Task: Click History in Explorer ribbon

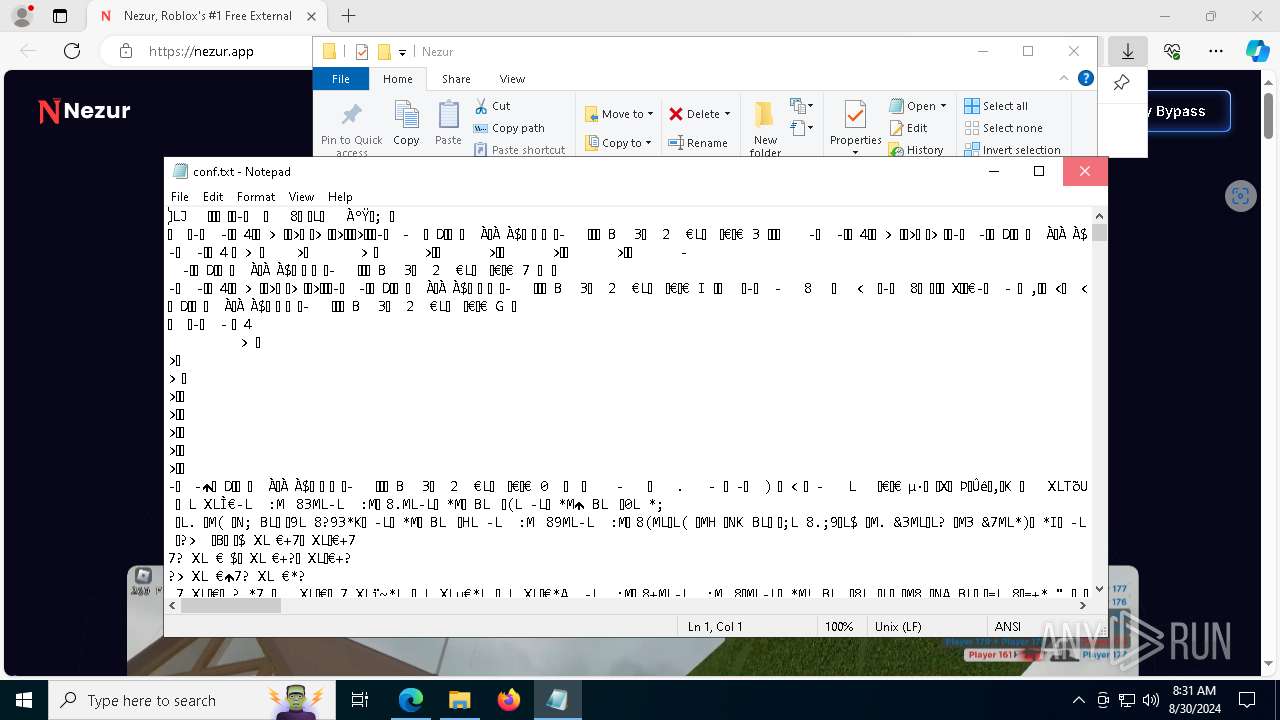Action: tap(916, 150)
